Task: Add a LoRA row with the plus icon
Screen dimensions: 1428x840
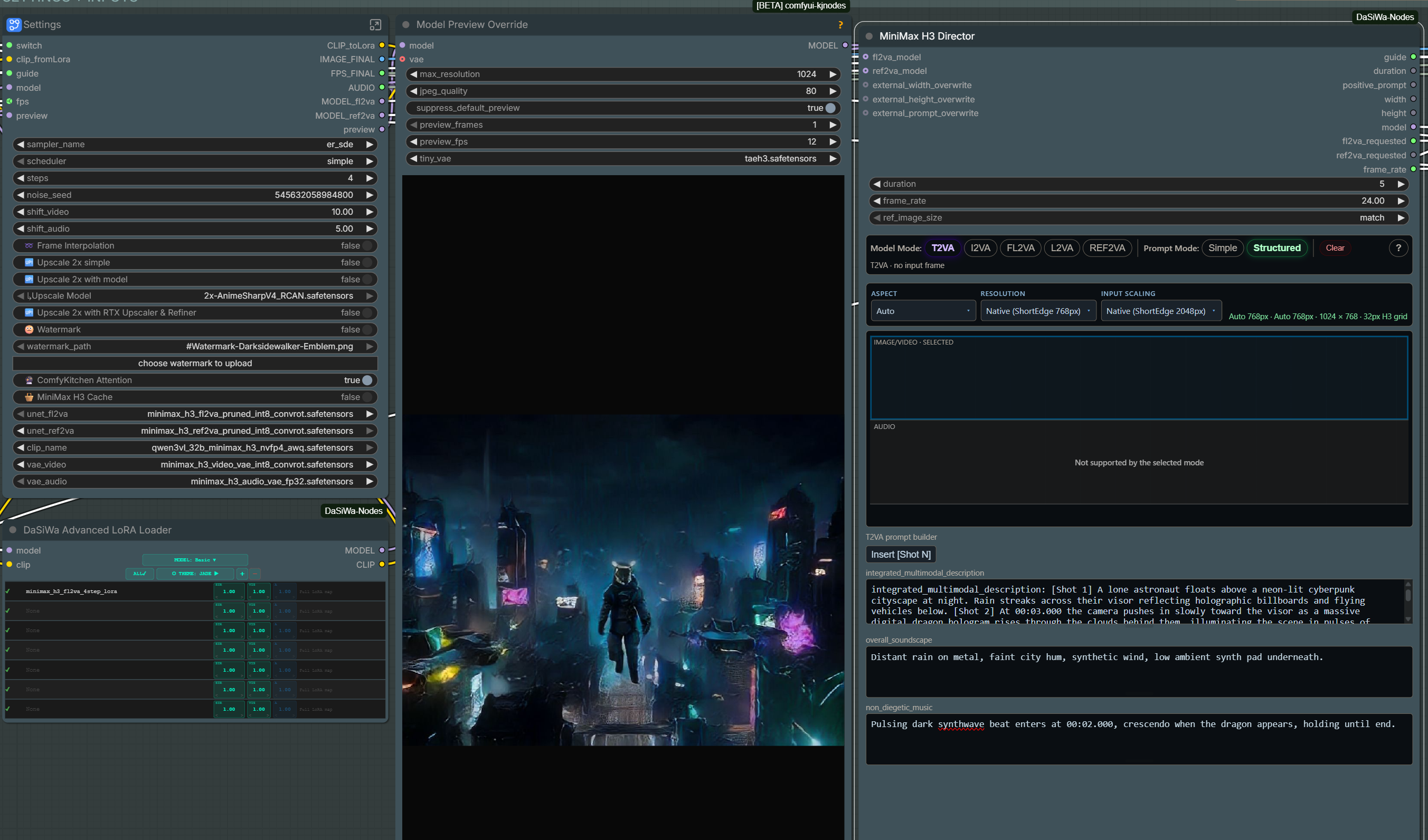Action: [242, 574]
